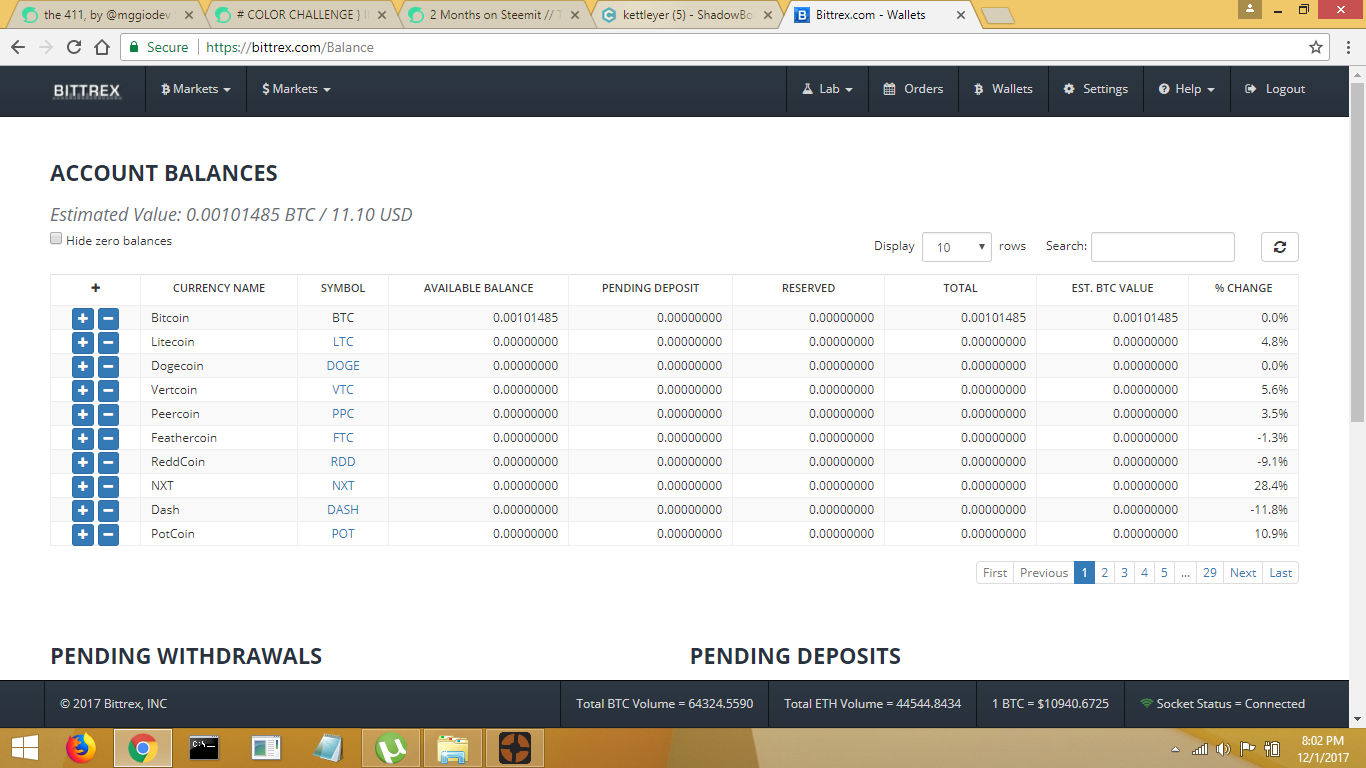Click the minus withdraw icon for Peercoin
The height and width of the screenshot is (768, 1366).
coord(108,414)
